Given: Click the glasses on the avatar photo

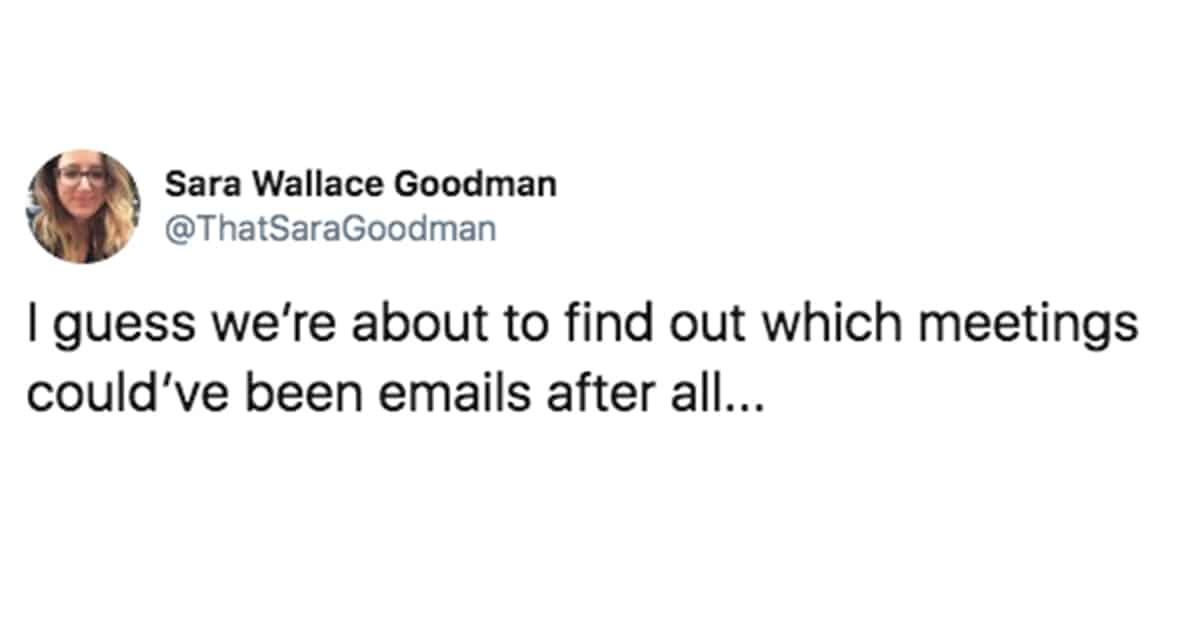Looking at the screenshot, I should tap(82, 175).
